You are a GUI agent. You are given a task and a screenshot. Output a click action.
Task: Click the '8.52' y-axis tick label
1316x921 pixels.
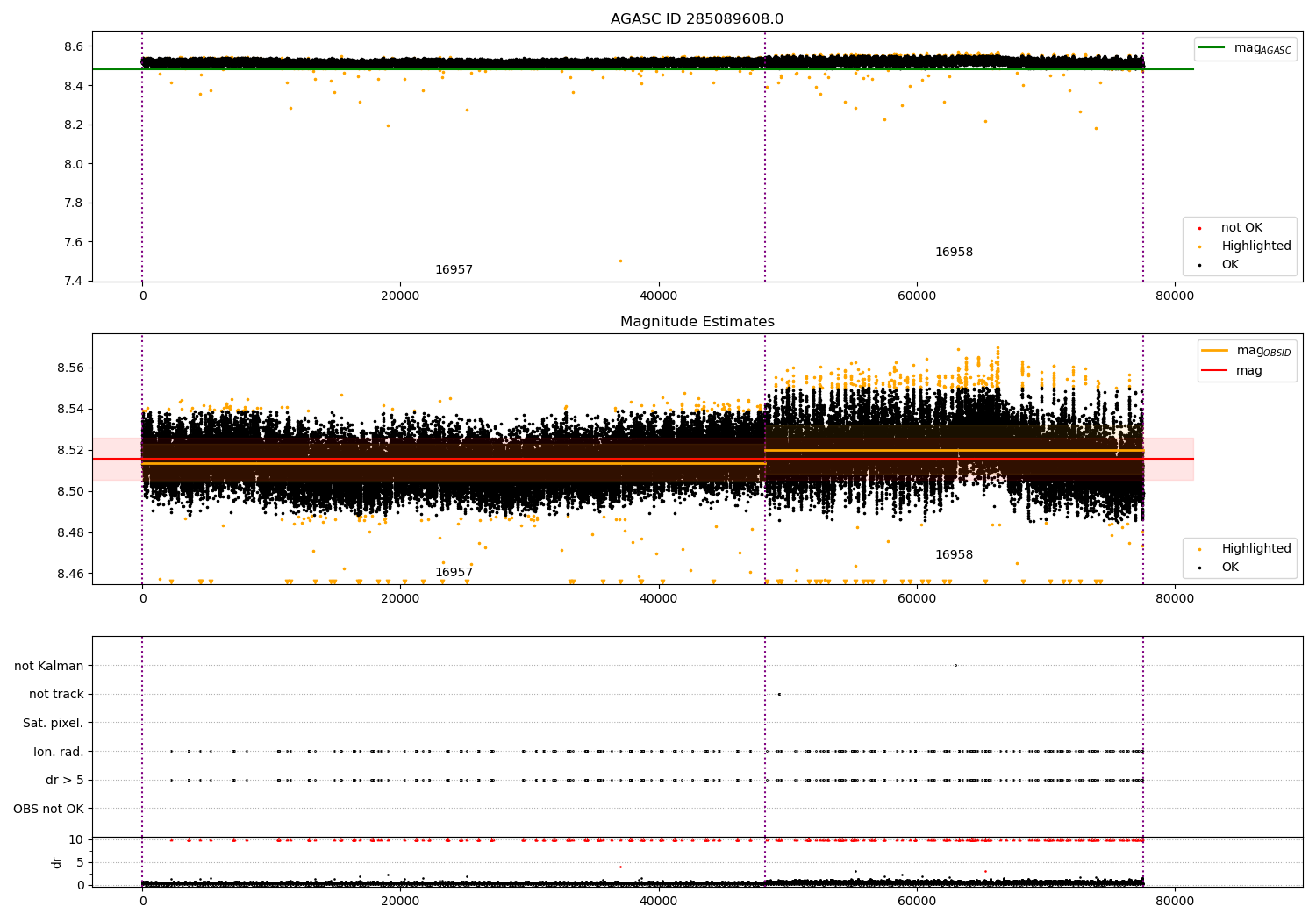point(69,450)
